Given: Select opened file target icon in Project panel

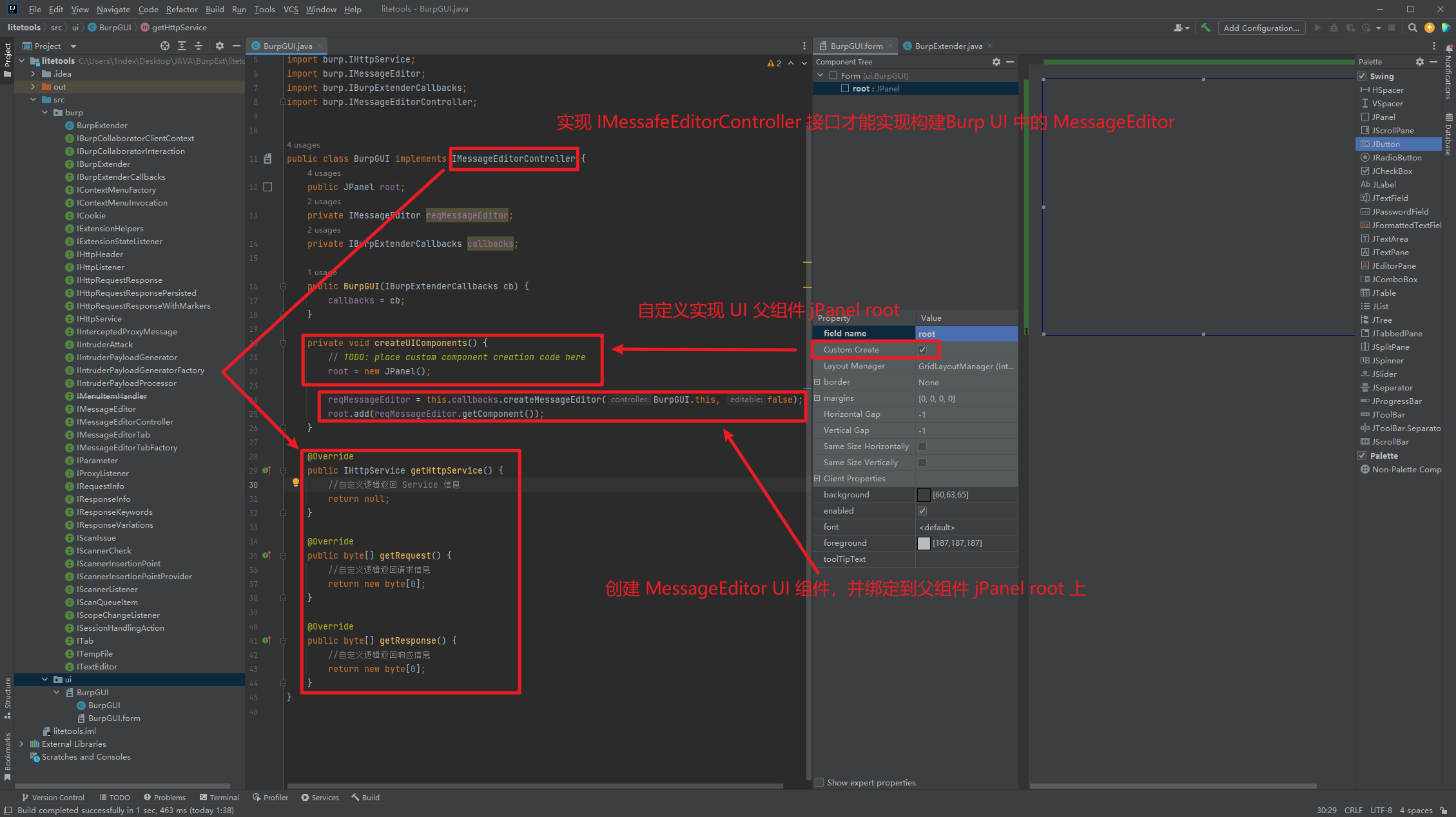Looking at the screenshot, I should point(165,46).
